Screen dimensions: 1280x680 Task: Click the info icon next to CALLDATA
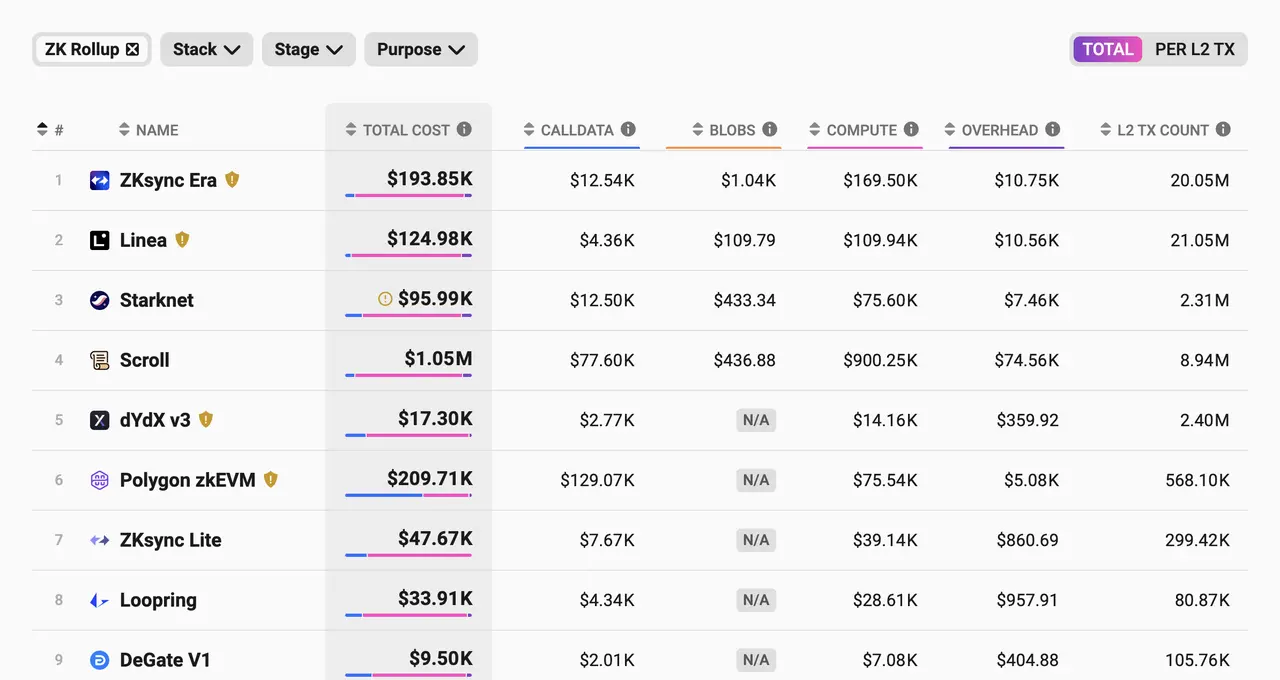628,129
